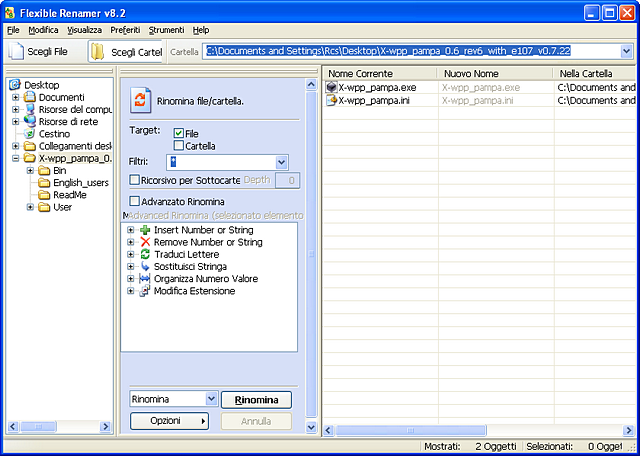Expand Sostituisci Stringa node
640x456 pixels.
coord(131,267)
